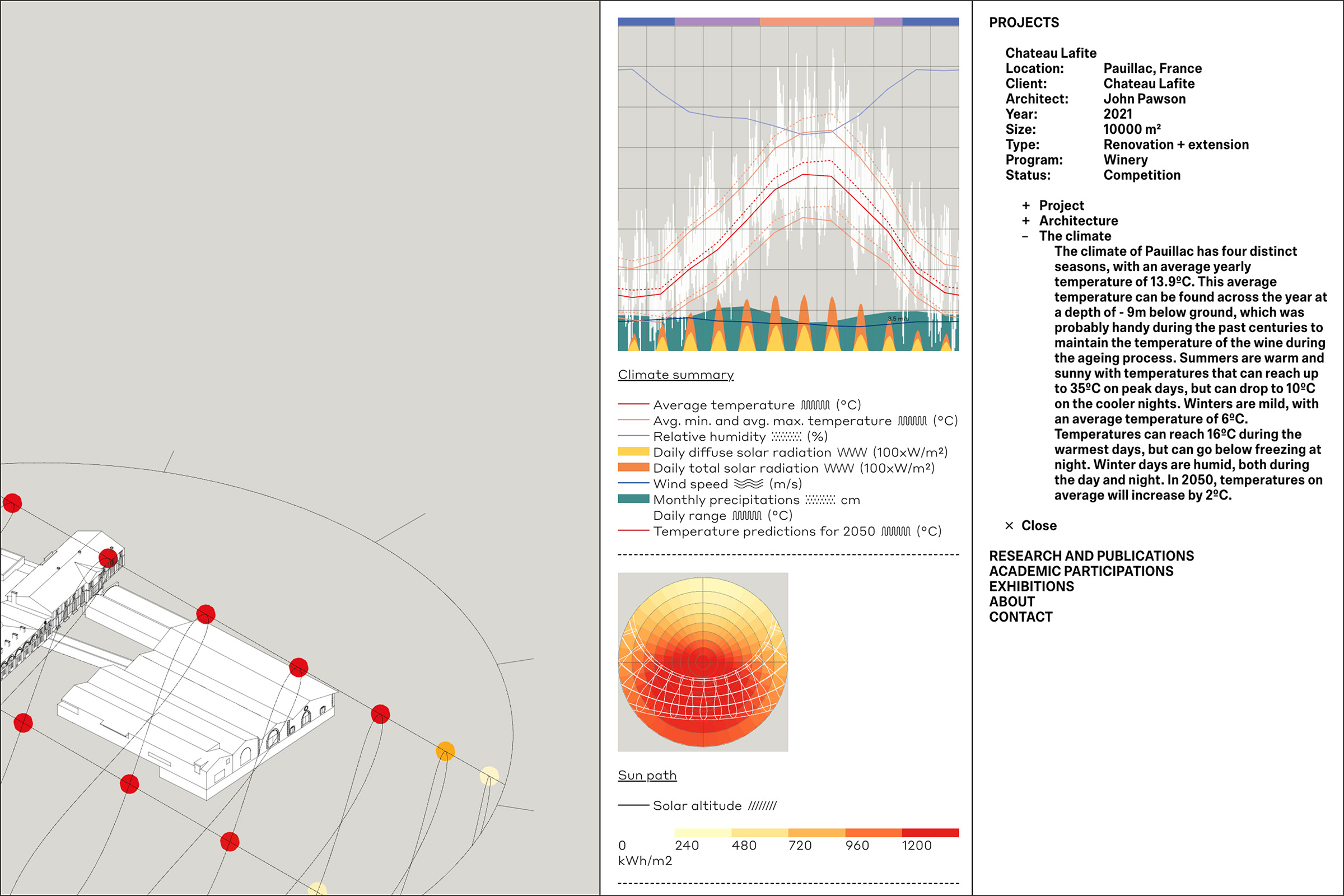The height and width of the screenshot is (896, 1344).
Task: Click the kWh/m2 unit label
Action: click(x=645, y=861)
